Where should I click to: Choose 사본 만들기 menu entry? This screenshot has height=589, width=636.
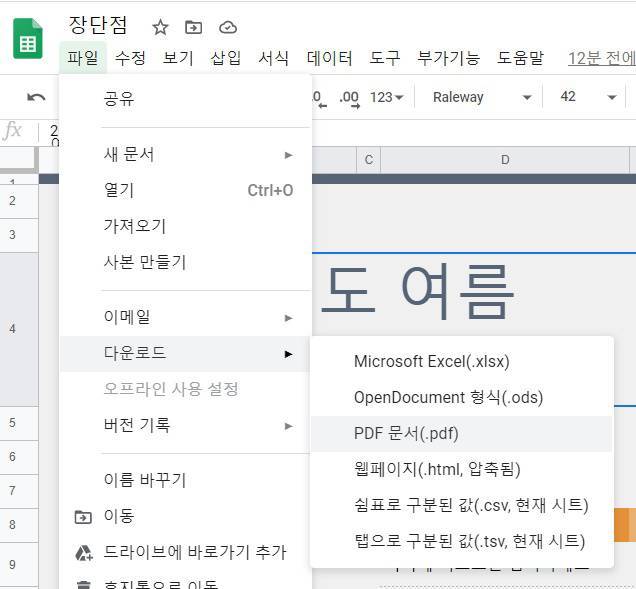pos(186,262)
